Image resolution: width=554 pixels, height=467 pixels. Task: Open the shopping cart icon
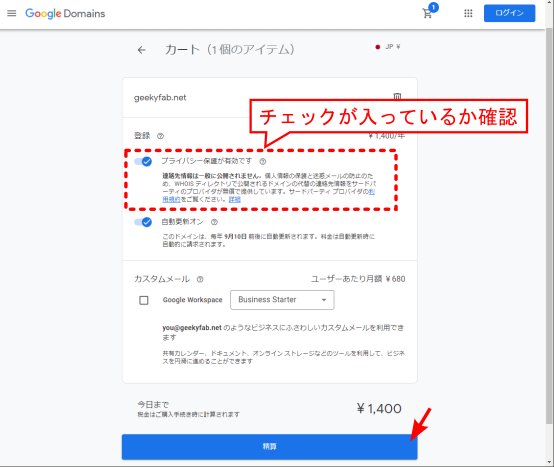pyautogui.click(x=428, y=13)
